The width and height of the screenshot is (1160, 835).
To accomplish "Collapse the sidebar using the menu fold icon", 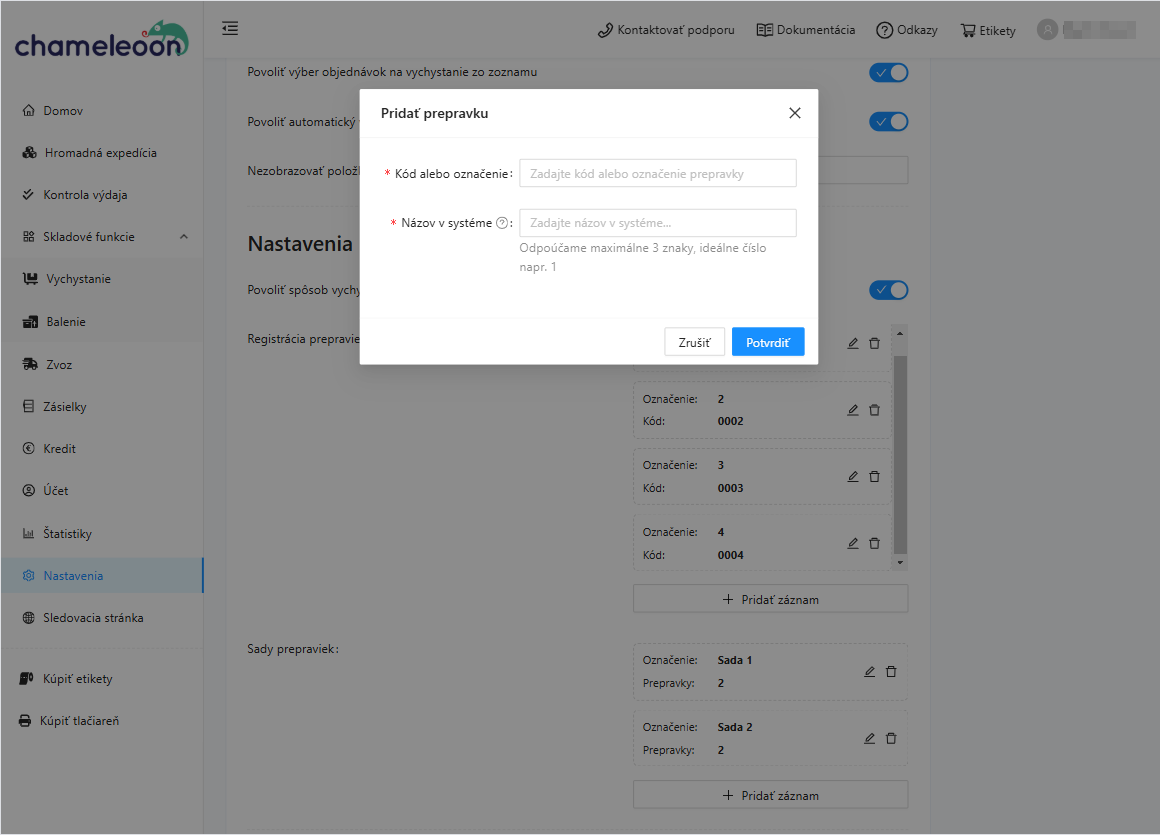I will coord(230,29).
